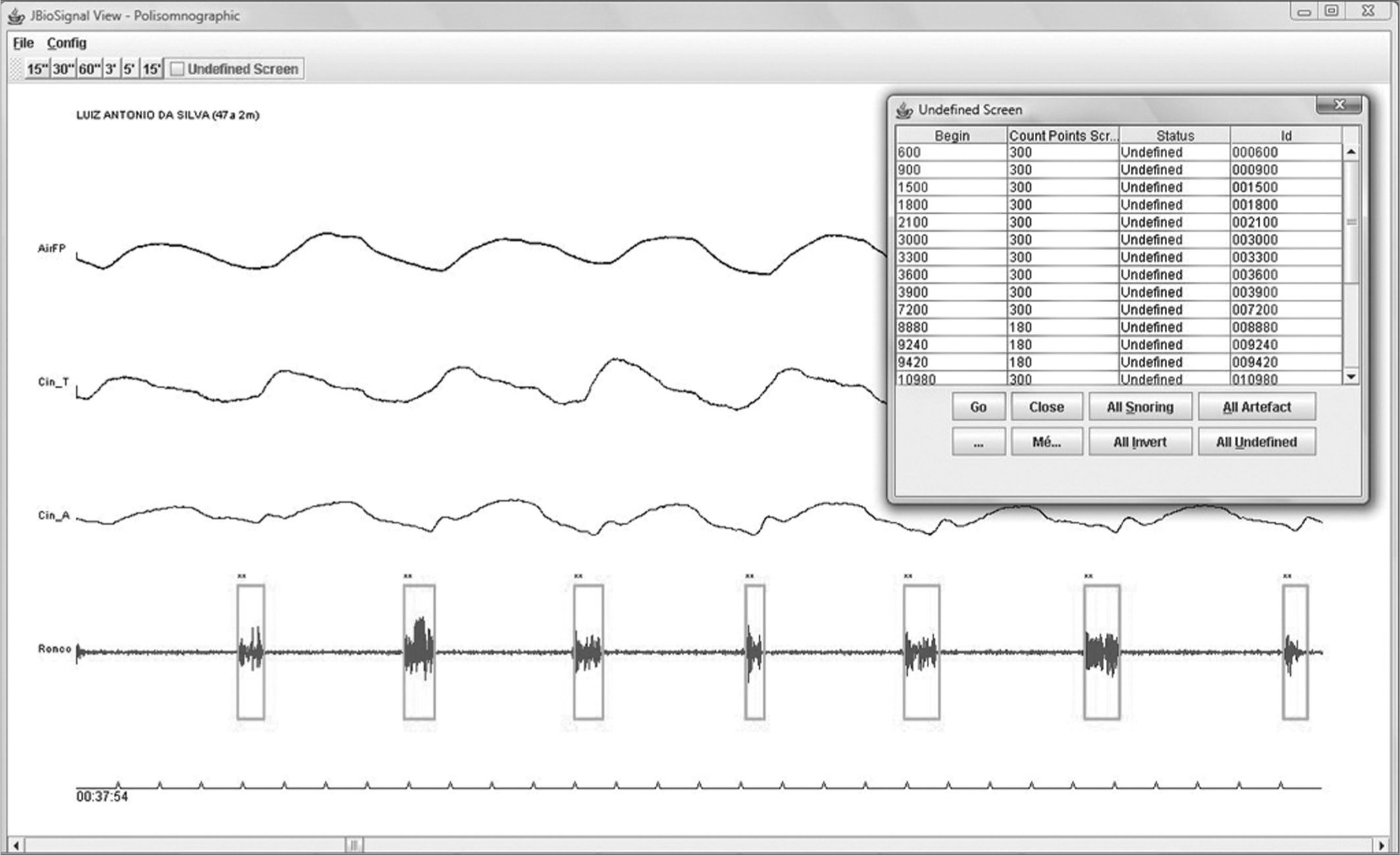
Task: Click the All Snoring button
Action: 1139,407
